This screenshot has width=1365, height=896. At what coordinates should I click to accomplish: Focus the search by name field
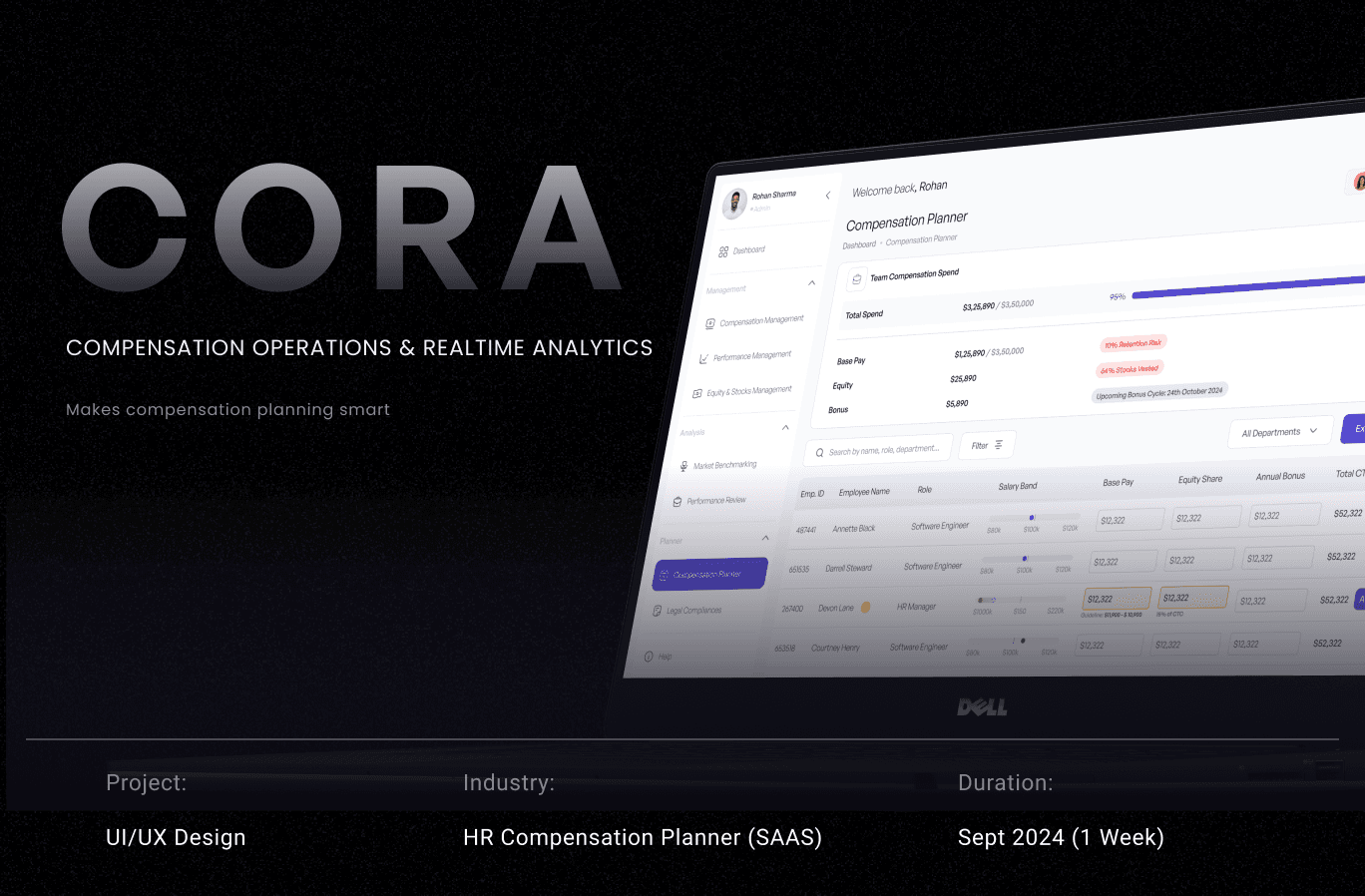pyautogui.click(x=878, y=450)
